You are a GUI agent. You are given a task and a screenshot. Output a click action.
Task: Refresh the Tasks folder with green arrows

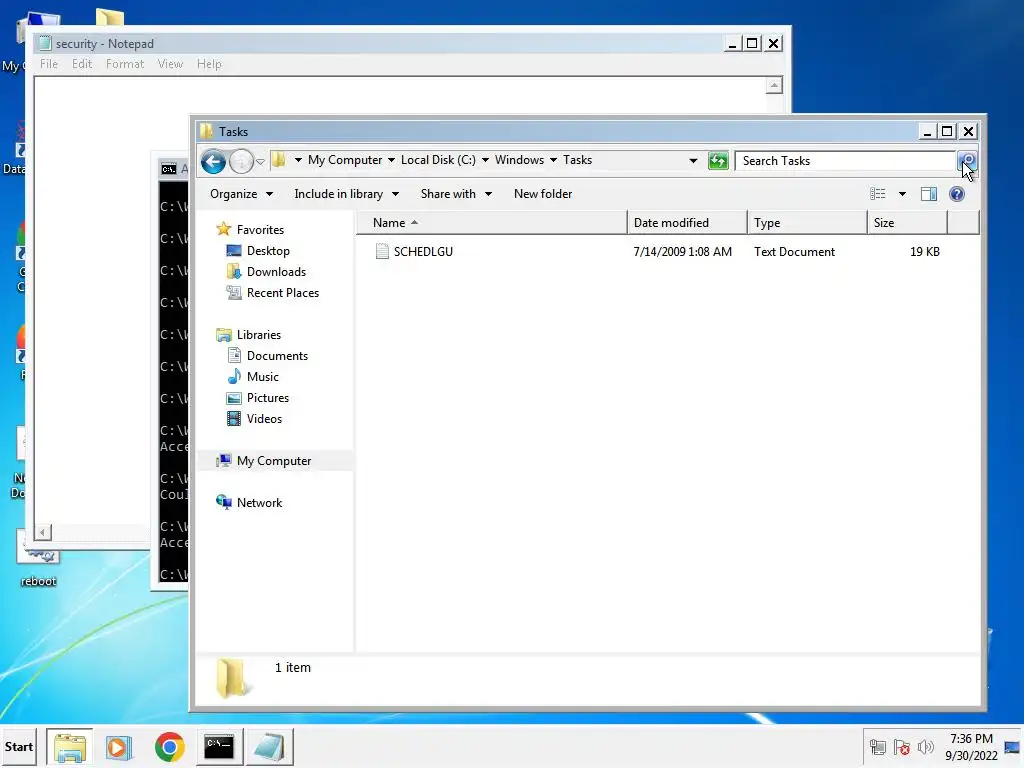[x=718, y=161]
